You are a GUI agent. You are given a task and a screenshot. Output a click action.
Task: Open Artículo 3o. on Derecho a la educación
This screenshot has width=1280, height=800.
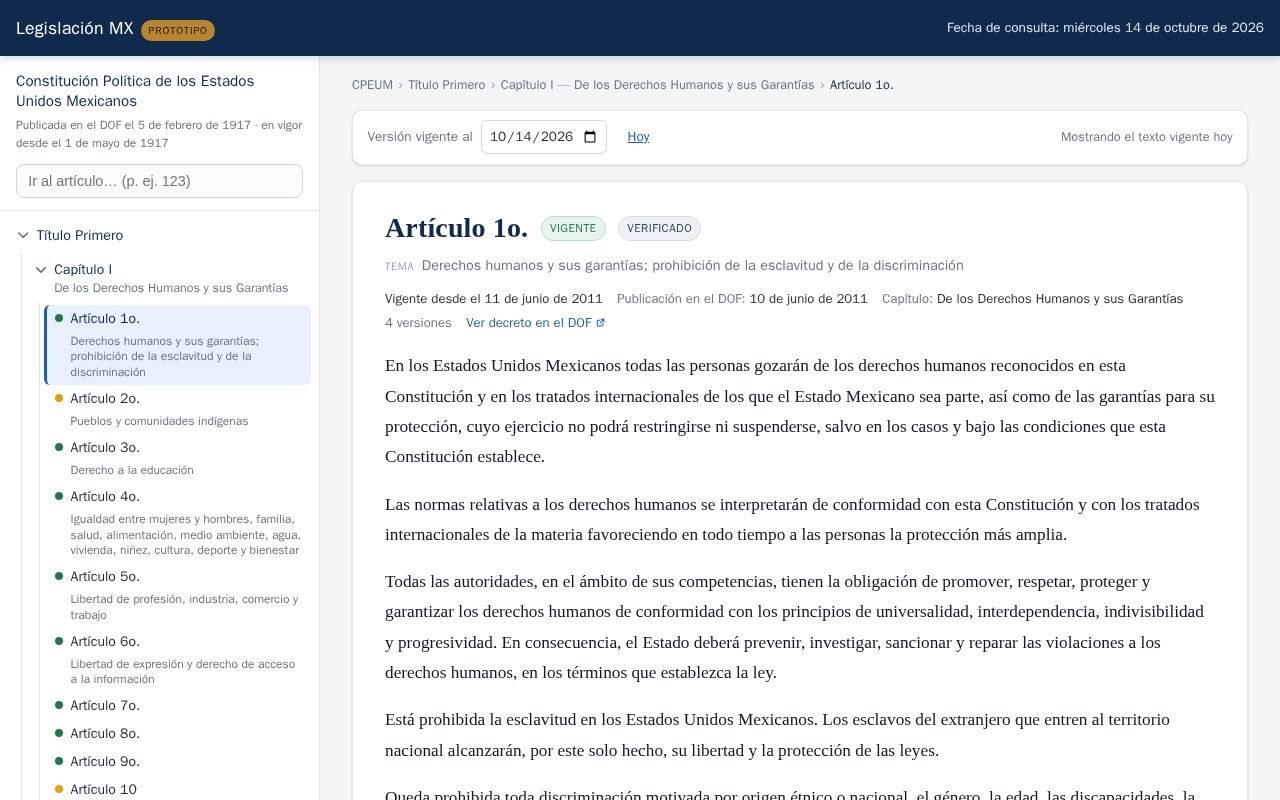point(178,458)
